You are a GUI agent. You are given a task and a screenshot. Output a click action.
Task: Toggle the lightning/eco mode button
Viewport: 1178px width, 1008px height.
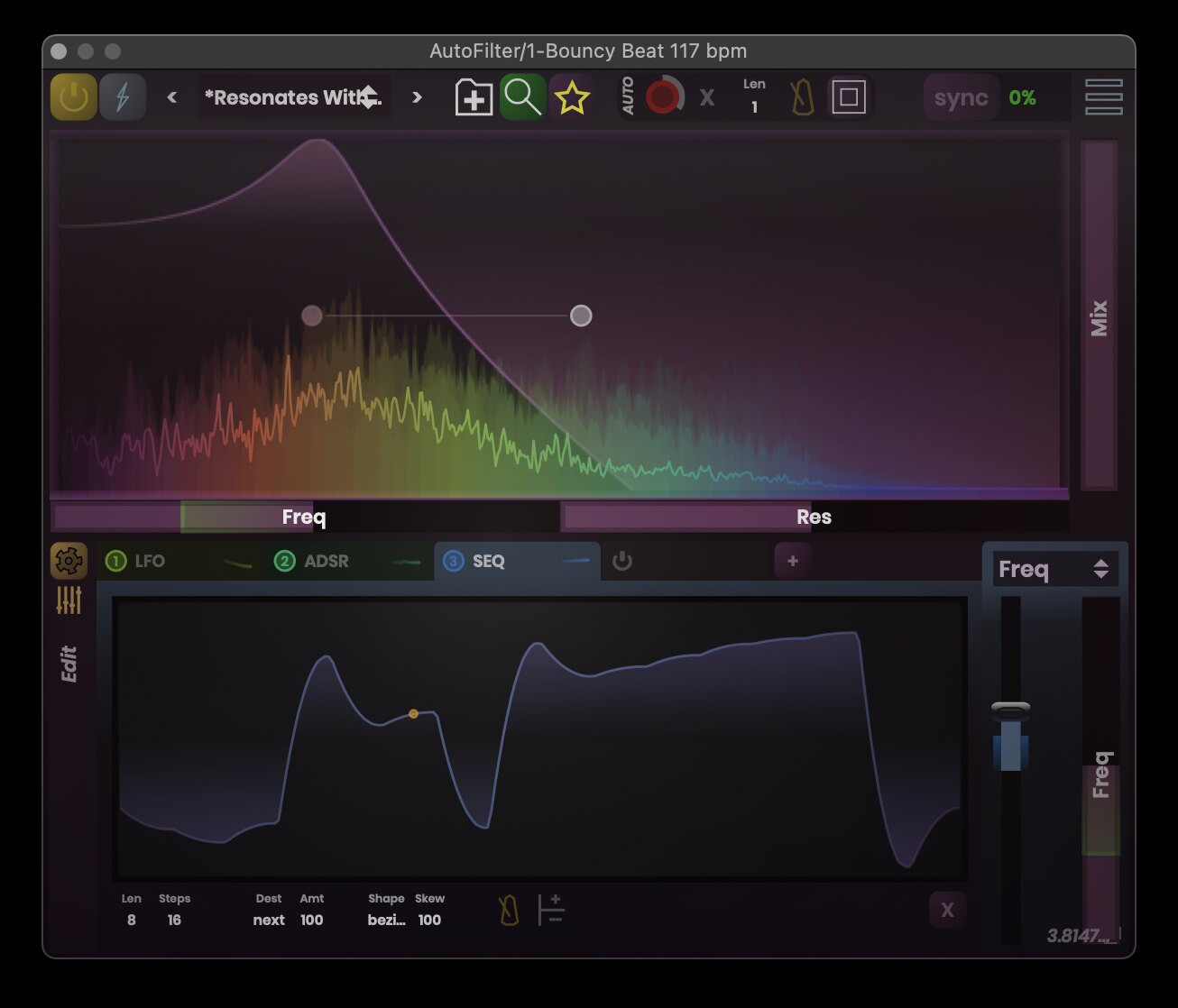123,96
